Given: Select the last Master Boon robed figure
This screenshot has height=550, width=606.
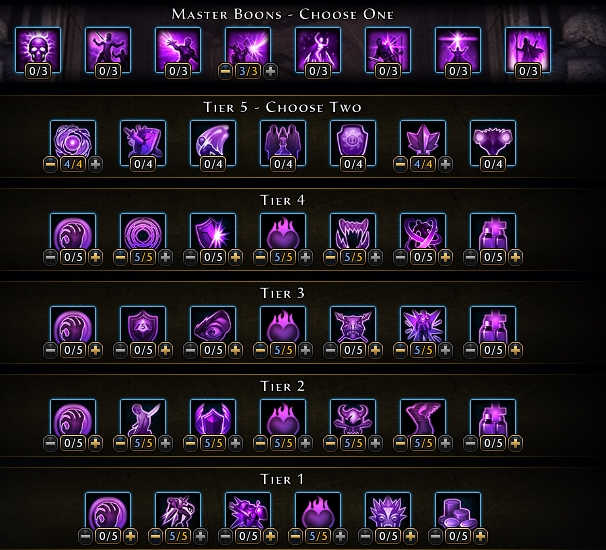Looking at the screenshot, I should coord(528,50).
